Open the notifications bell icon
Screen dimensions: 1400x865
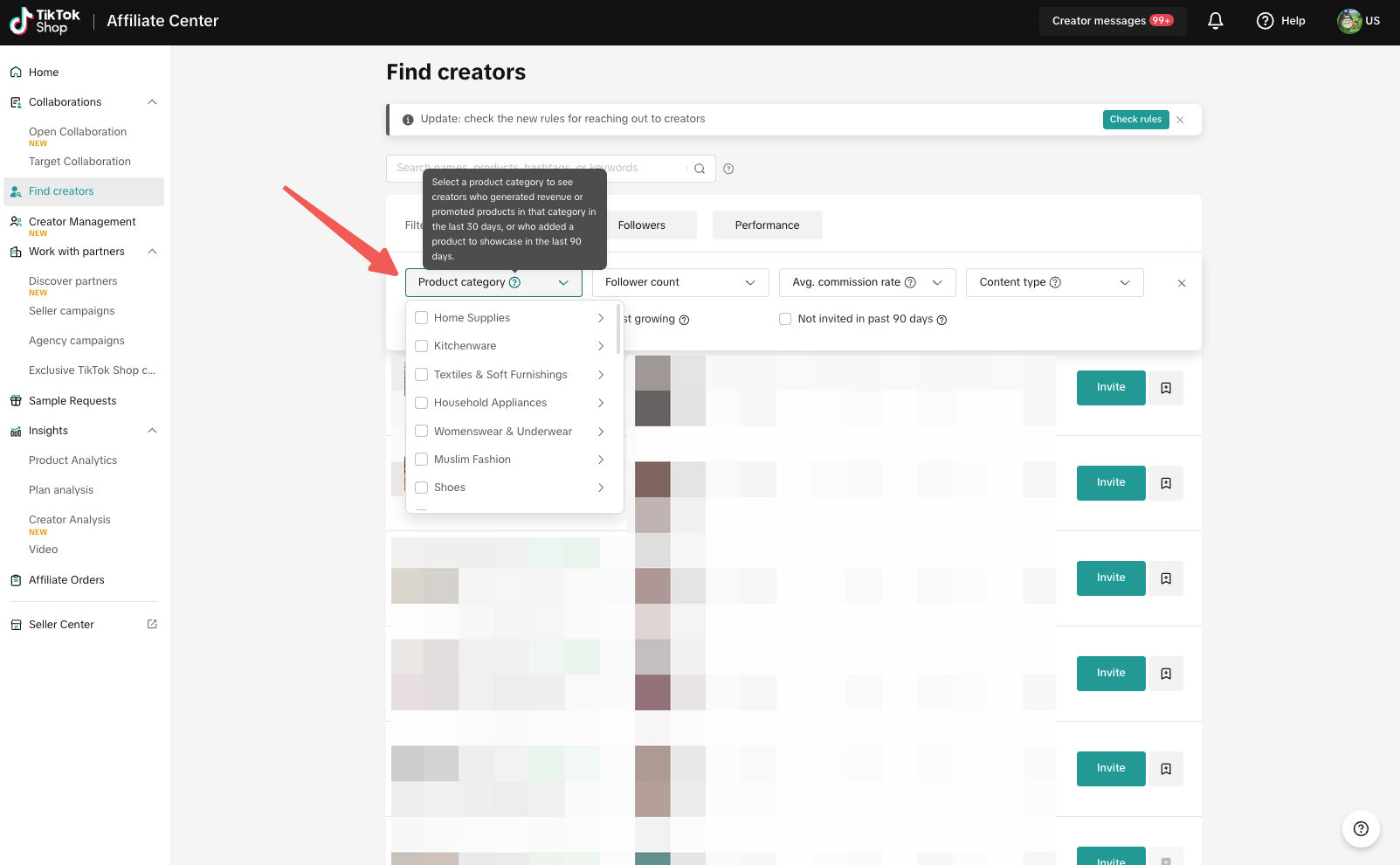(1215, 21)
